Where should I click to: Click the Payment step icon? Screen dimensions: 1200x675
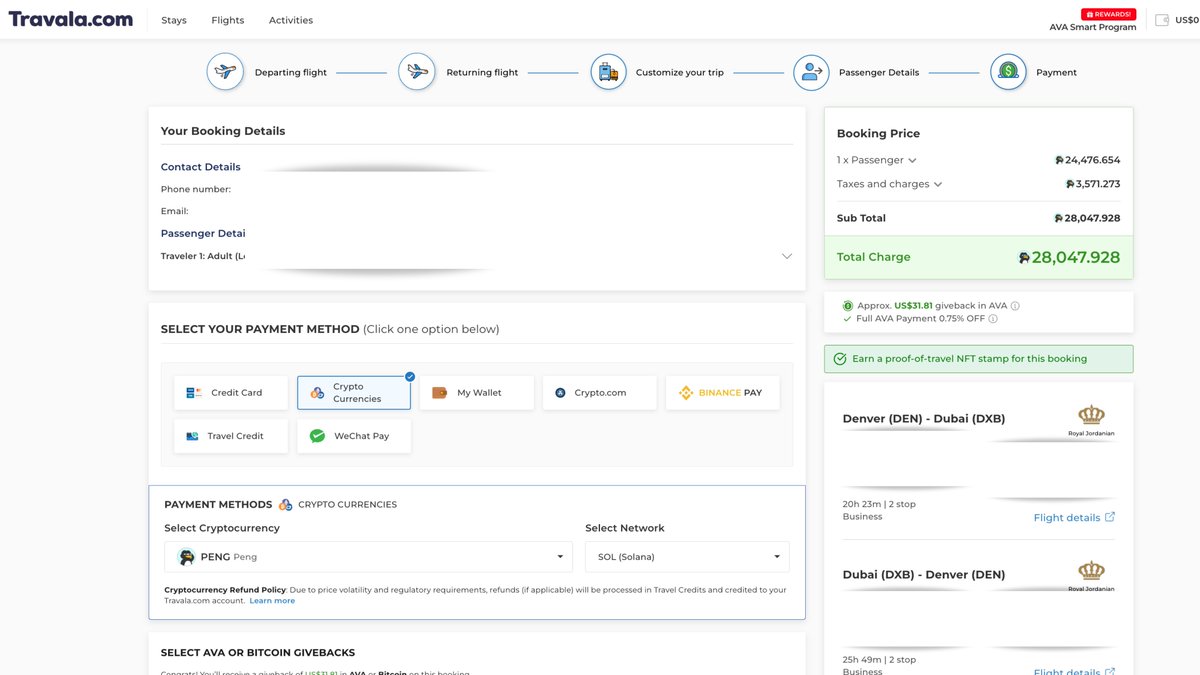pyautogui.click(x=1009, y=72)
